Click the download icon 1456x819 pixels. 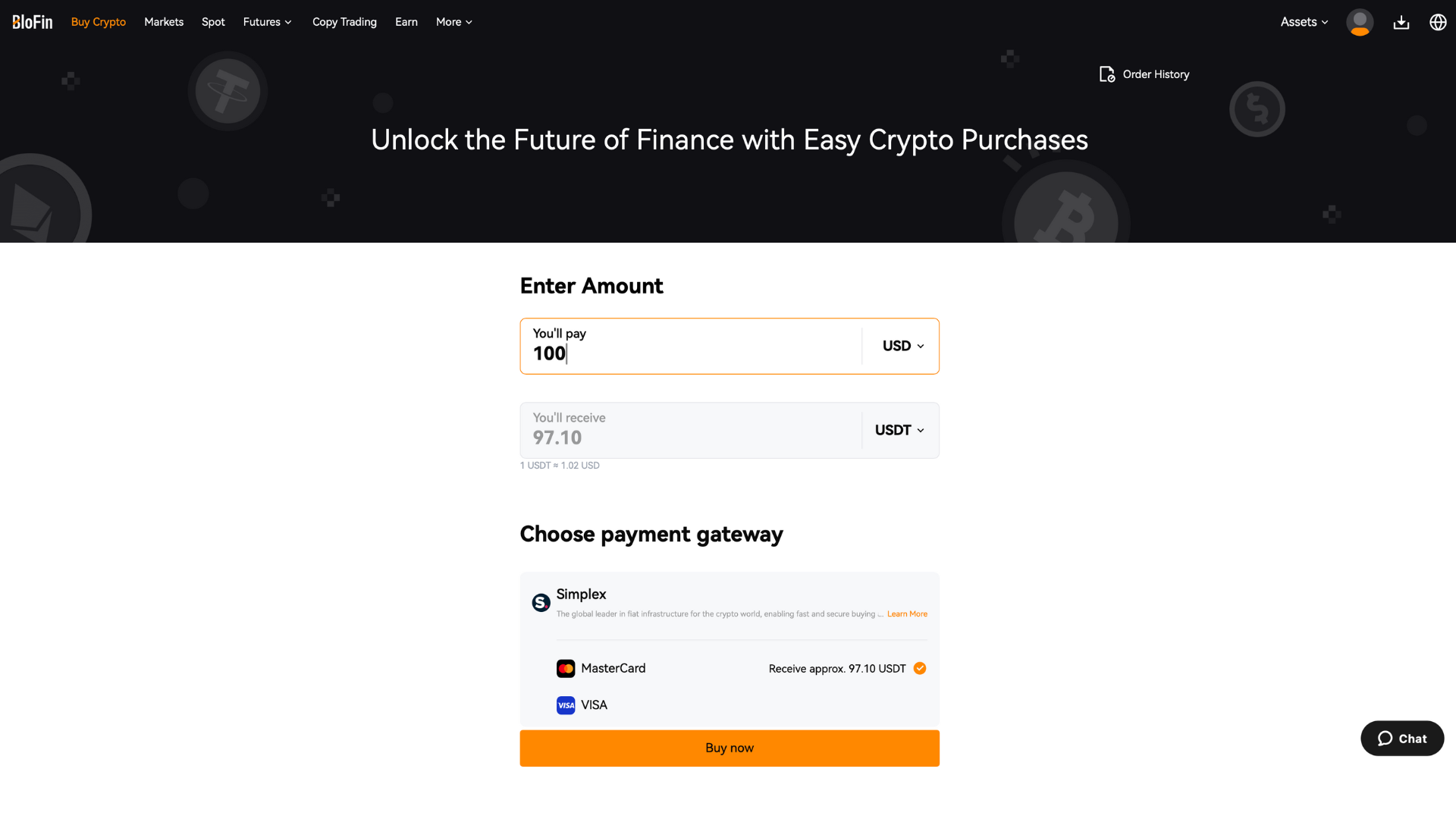click(1401, 22)
